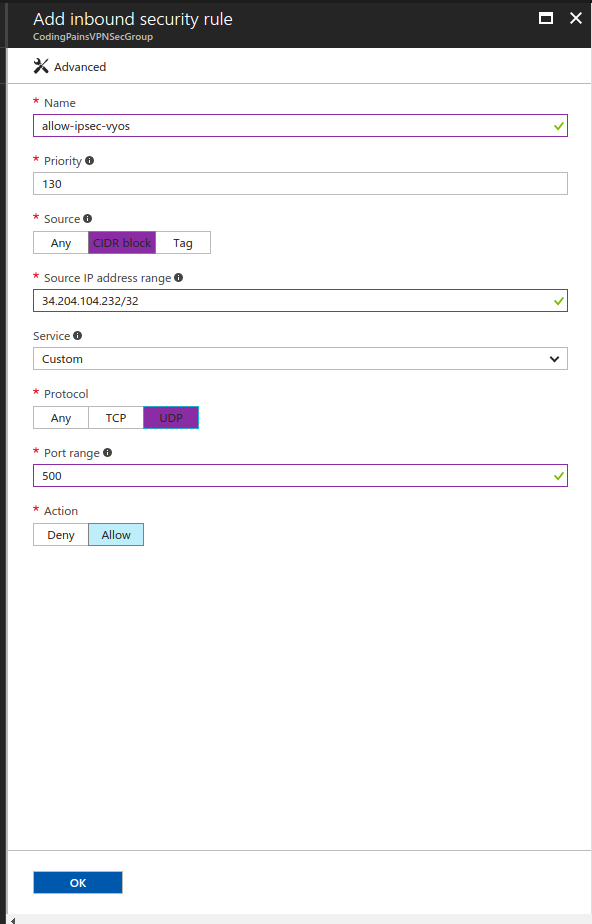Click the Priority info icon
Screen dimensions: 592x924
tap(90, 160)
